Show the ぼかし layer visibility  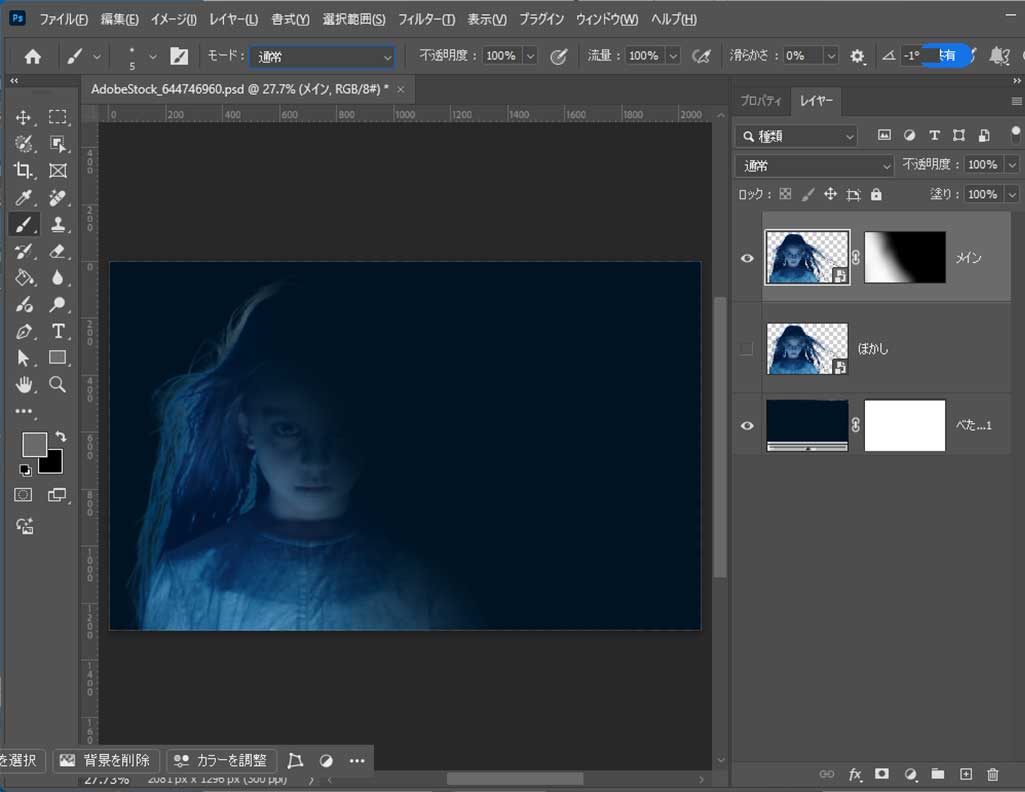(x=747, y=349)
